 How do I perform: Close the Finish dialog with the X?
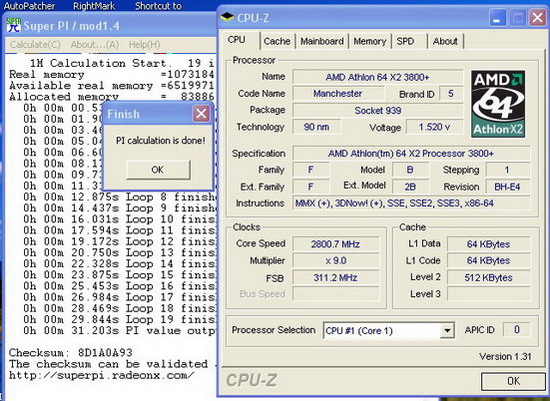pyautogui.click(x=201, y=114)
